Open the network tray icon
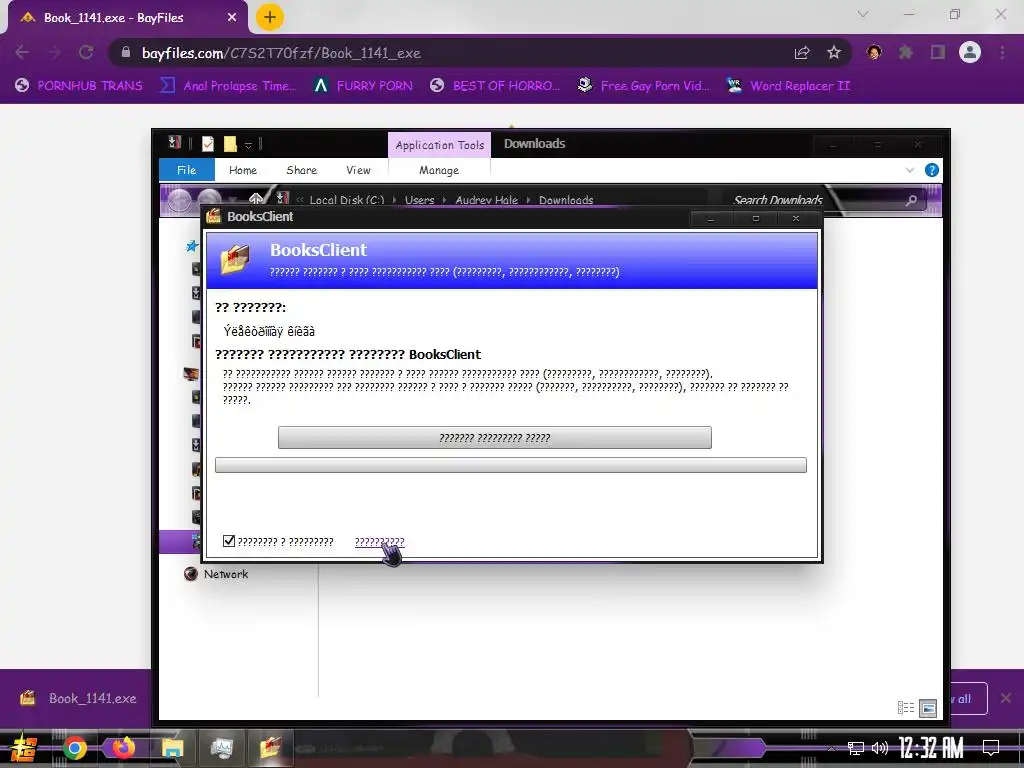1024x768 pixels. [856, 748]
